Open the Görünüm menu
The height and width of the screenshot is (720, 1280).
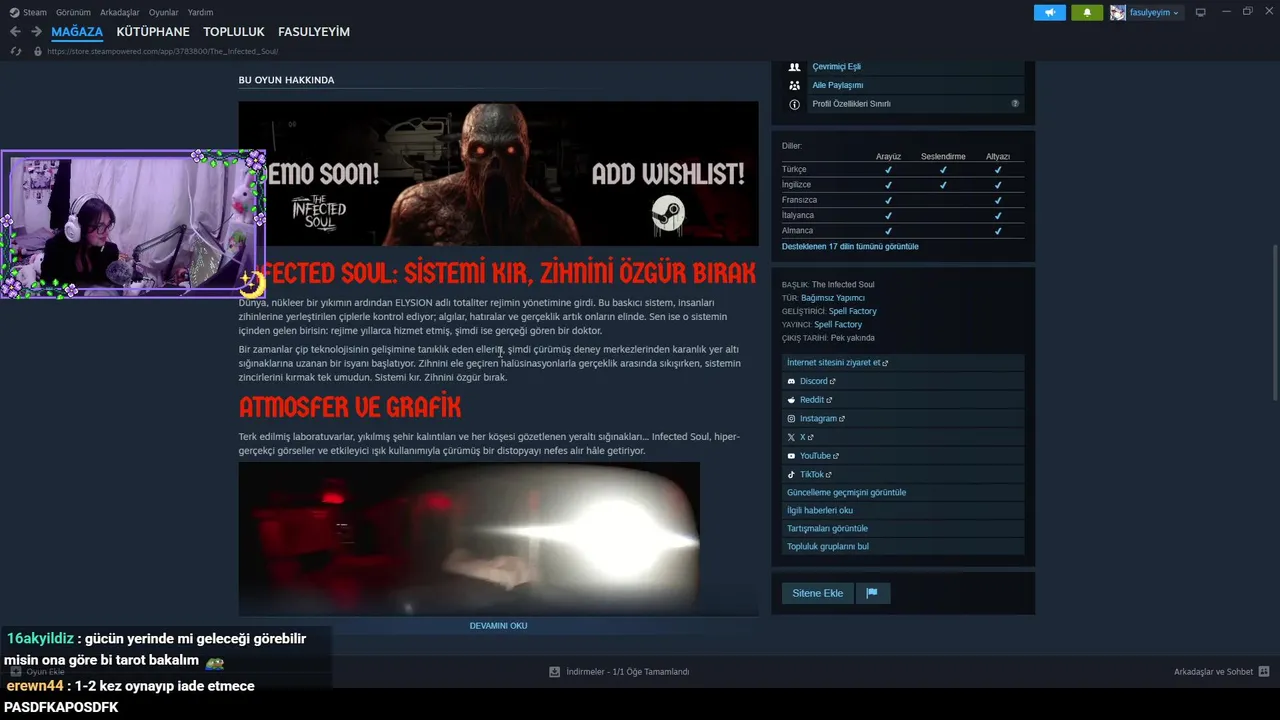click(73, 13)
